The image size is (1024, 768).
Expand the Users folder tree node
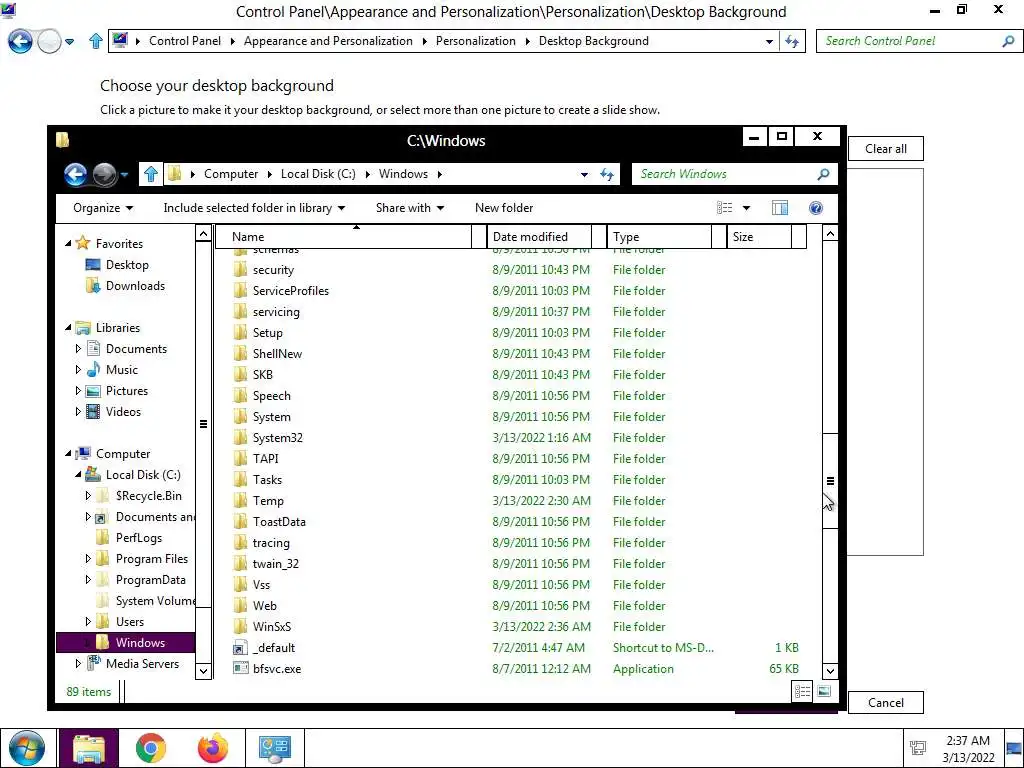pyautogui.click(x=88, y=622)
